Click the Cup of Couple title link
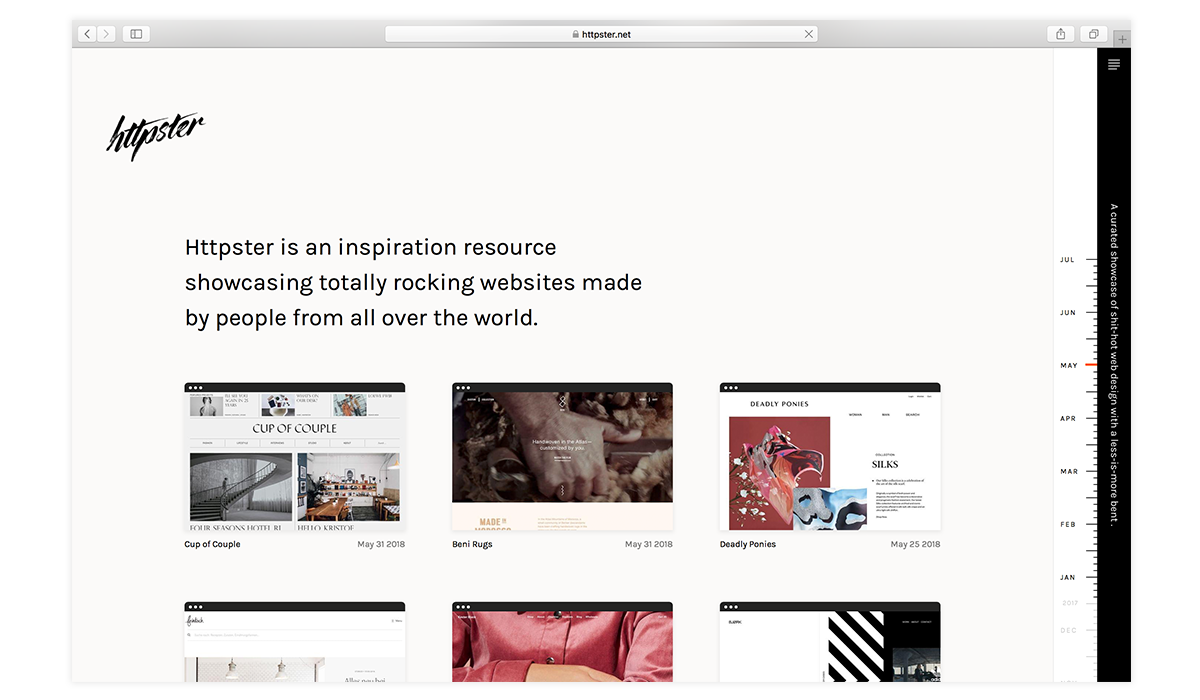Screen dimensions: 1200x700 point(212,545)
